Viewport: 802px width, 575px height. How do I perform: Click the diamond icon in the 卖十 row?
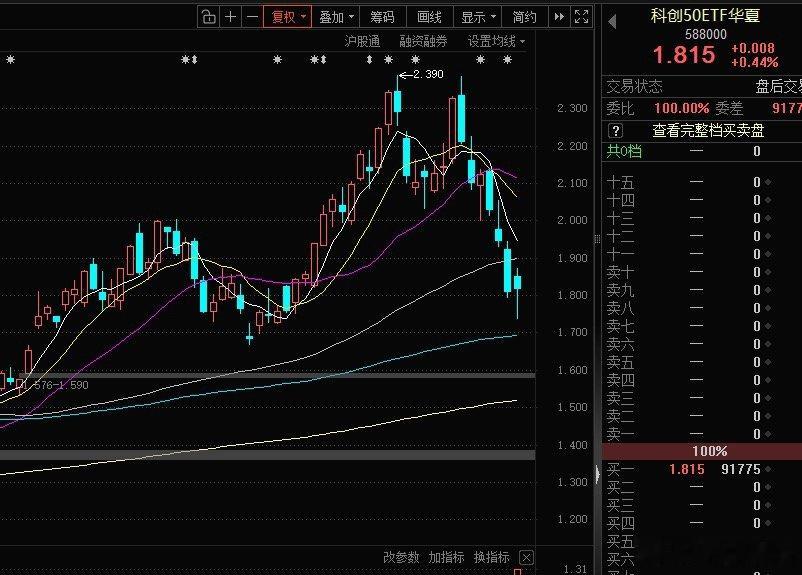tap(768, 272)
